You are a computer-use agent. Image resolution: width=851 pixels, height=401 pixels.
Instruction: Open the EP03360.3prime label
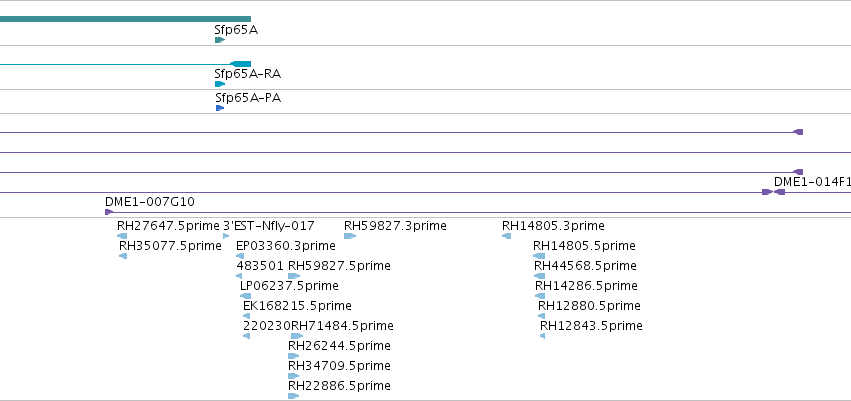[x=285, y=246]
